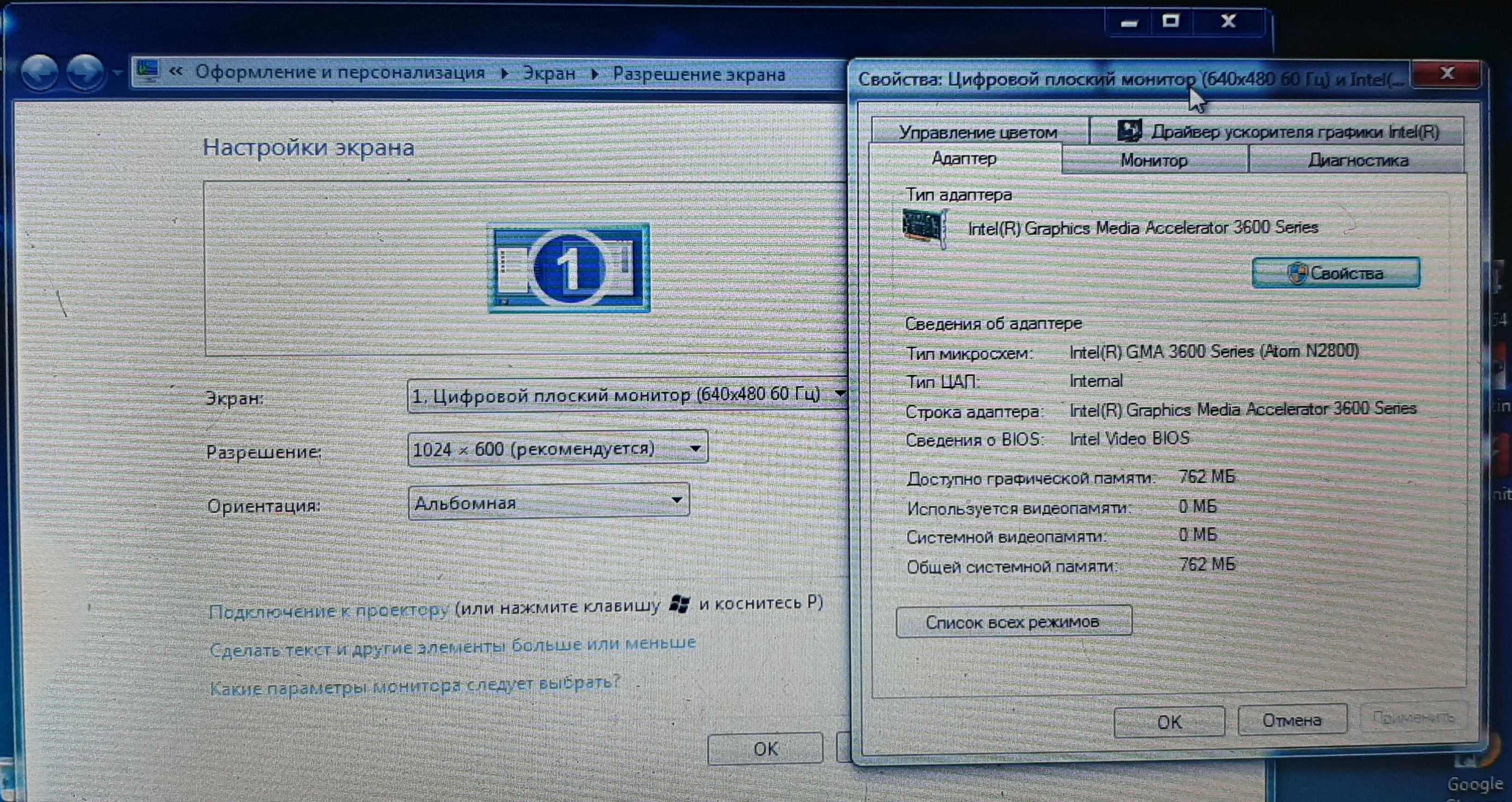
Task: Click breadcrumb 'Разрешение экрана'
Action: pos(698,75)
